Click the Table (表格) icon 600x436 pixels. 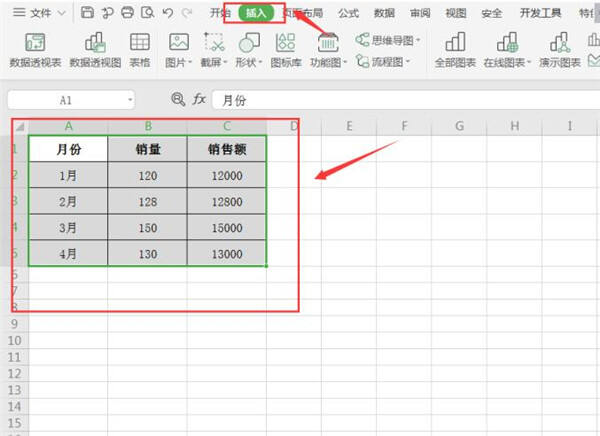140,50
